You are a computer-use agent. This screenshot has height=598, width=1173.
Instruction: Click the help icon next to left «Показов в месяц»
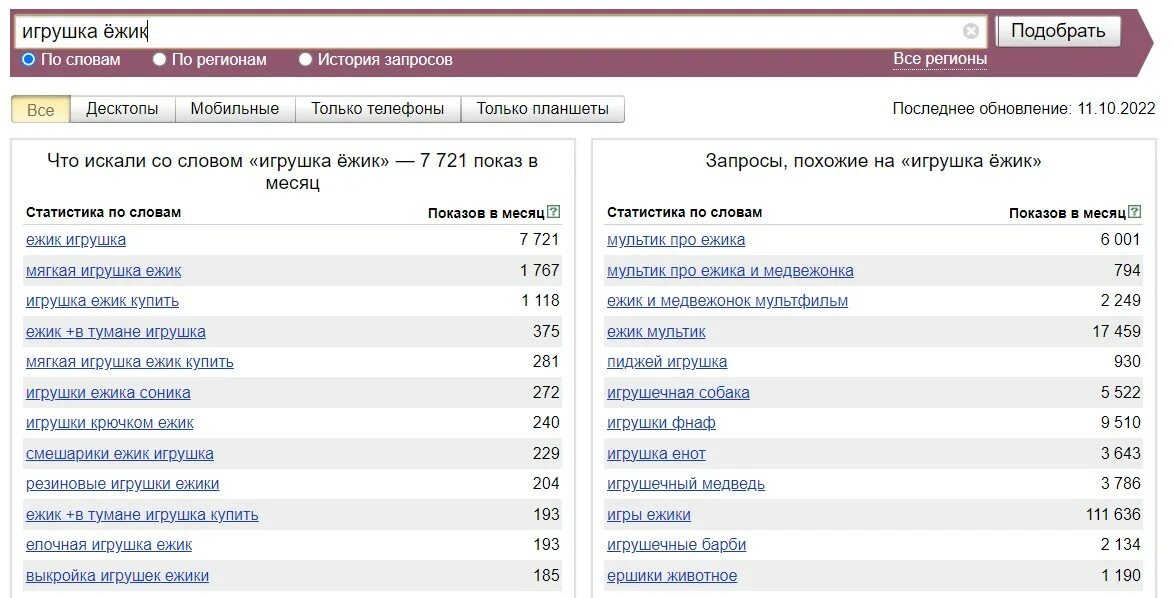(x=553, y=211)
